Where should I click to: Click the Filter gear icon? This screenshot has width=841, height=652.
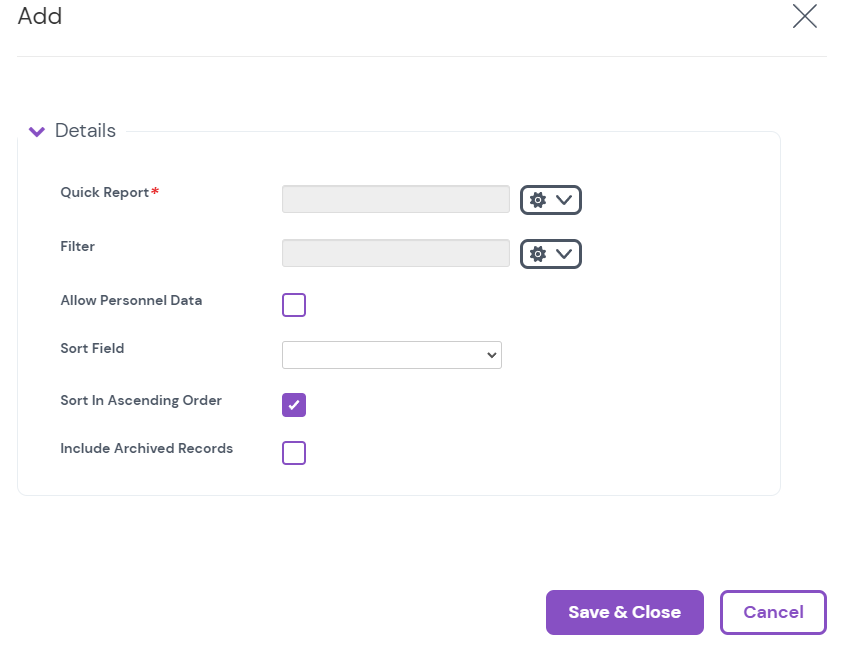point(538,254)
